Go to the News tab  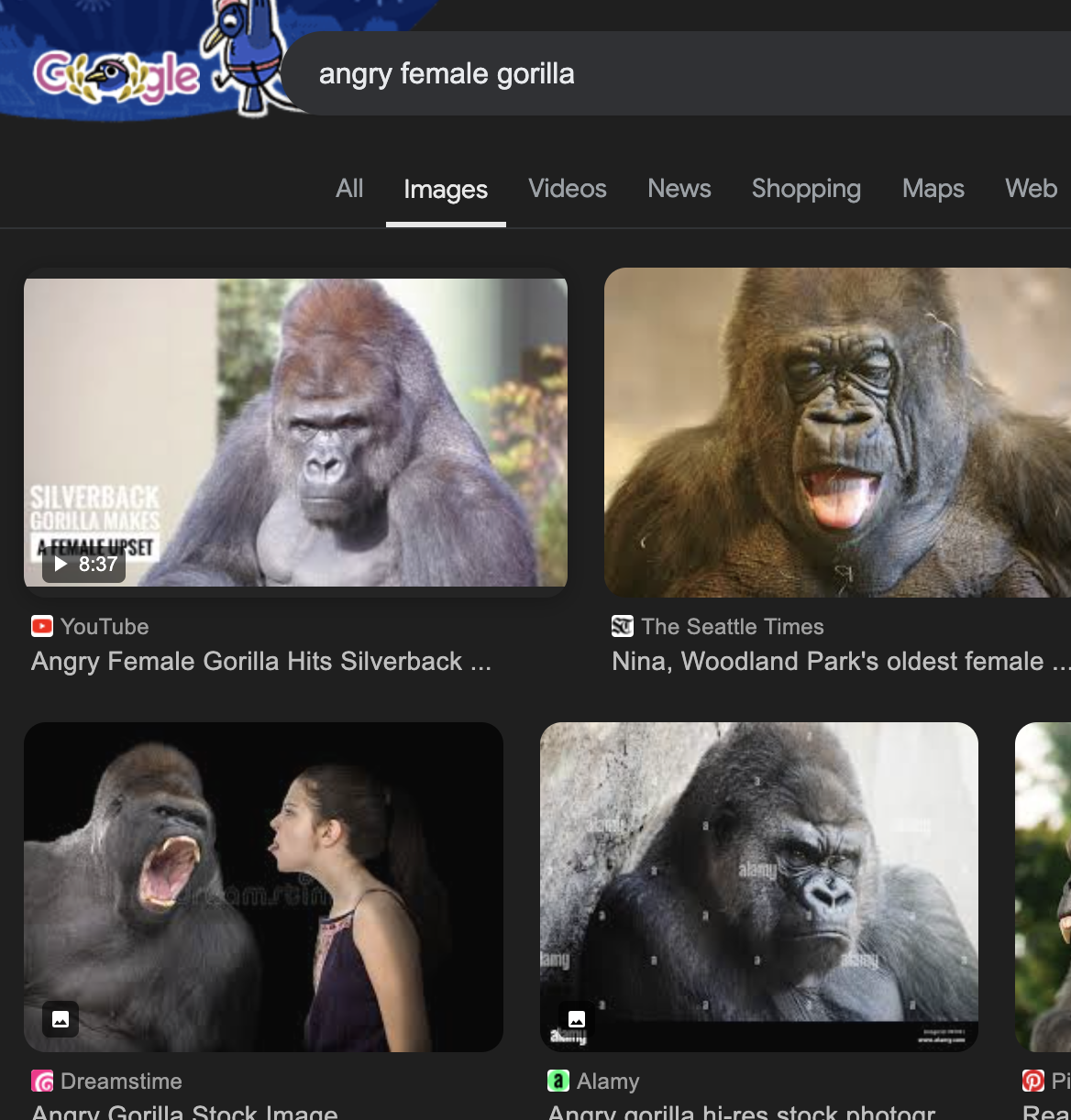(679, 189)
